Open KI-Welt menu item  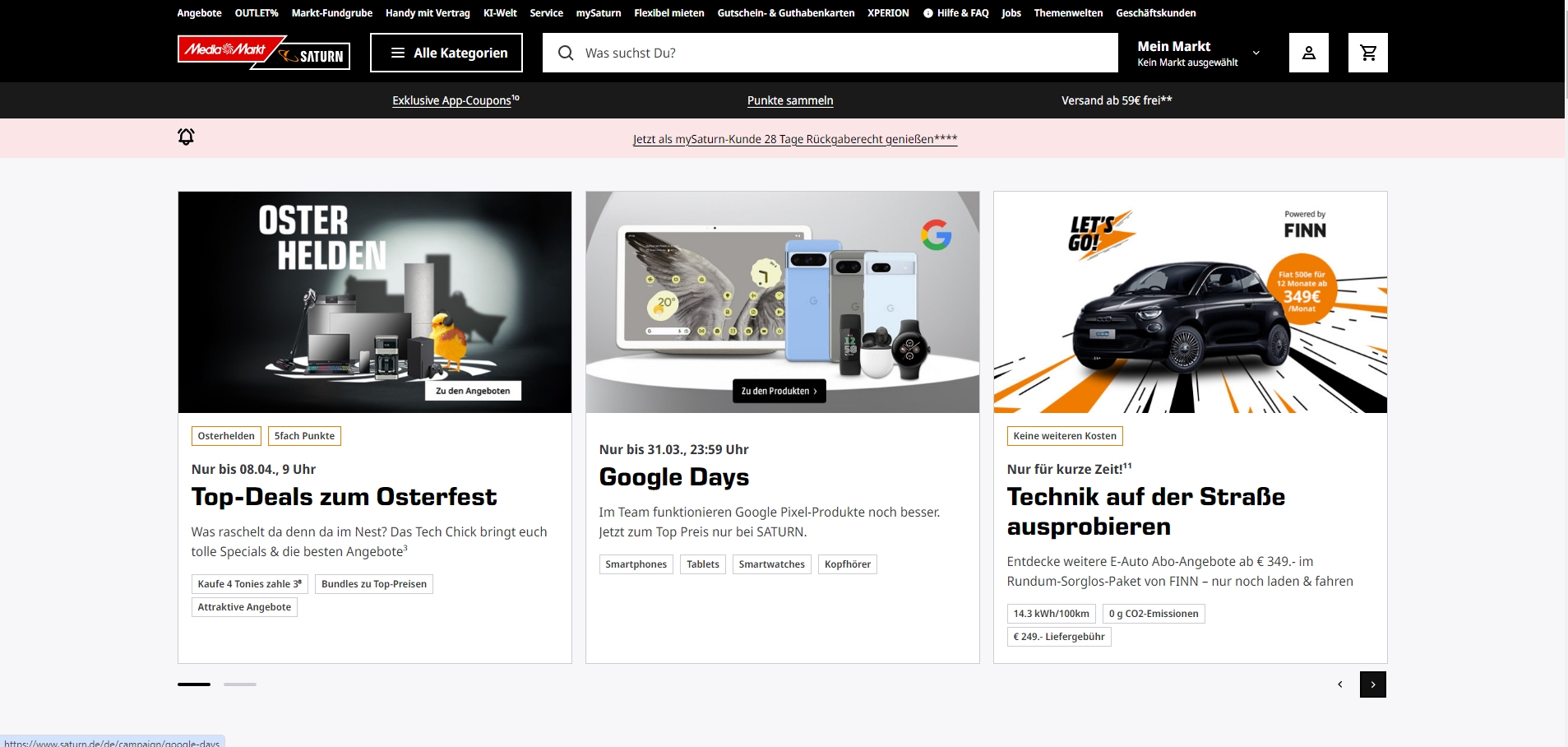[500, 13]
